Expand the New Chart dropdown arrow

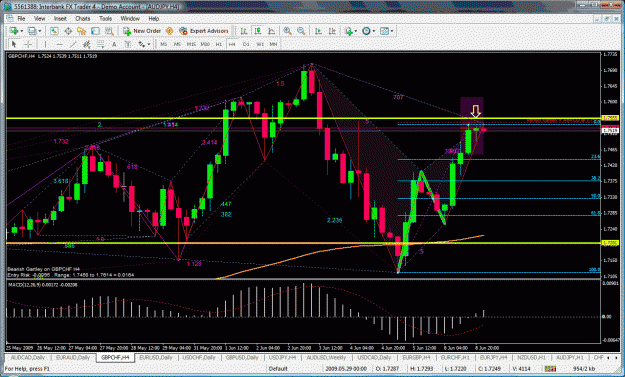pyautogui.click(x=22, y=31)
